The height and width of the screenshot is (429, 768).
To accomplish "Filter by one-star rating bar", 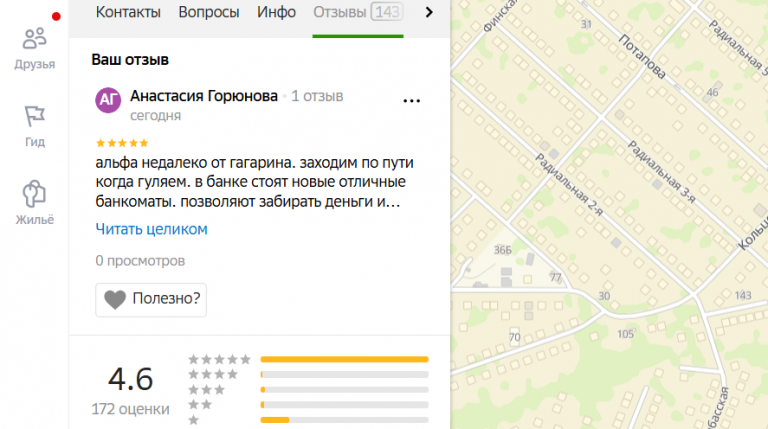I will 344,420.
